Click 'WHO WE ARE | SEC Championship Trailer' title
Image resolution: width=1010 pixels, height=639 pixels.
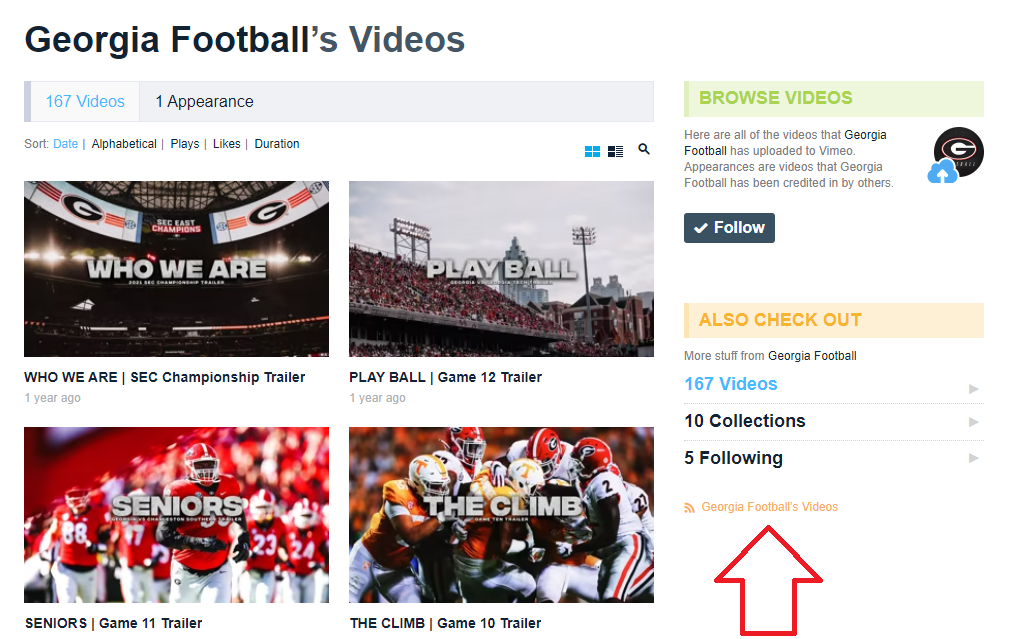(x=165, y=377)
